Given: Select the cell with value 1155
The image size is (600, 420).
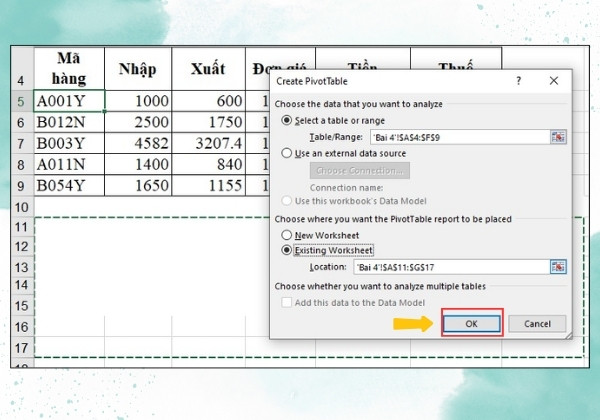Looking at the screenshot, I should tap(209, 186).
